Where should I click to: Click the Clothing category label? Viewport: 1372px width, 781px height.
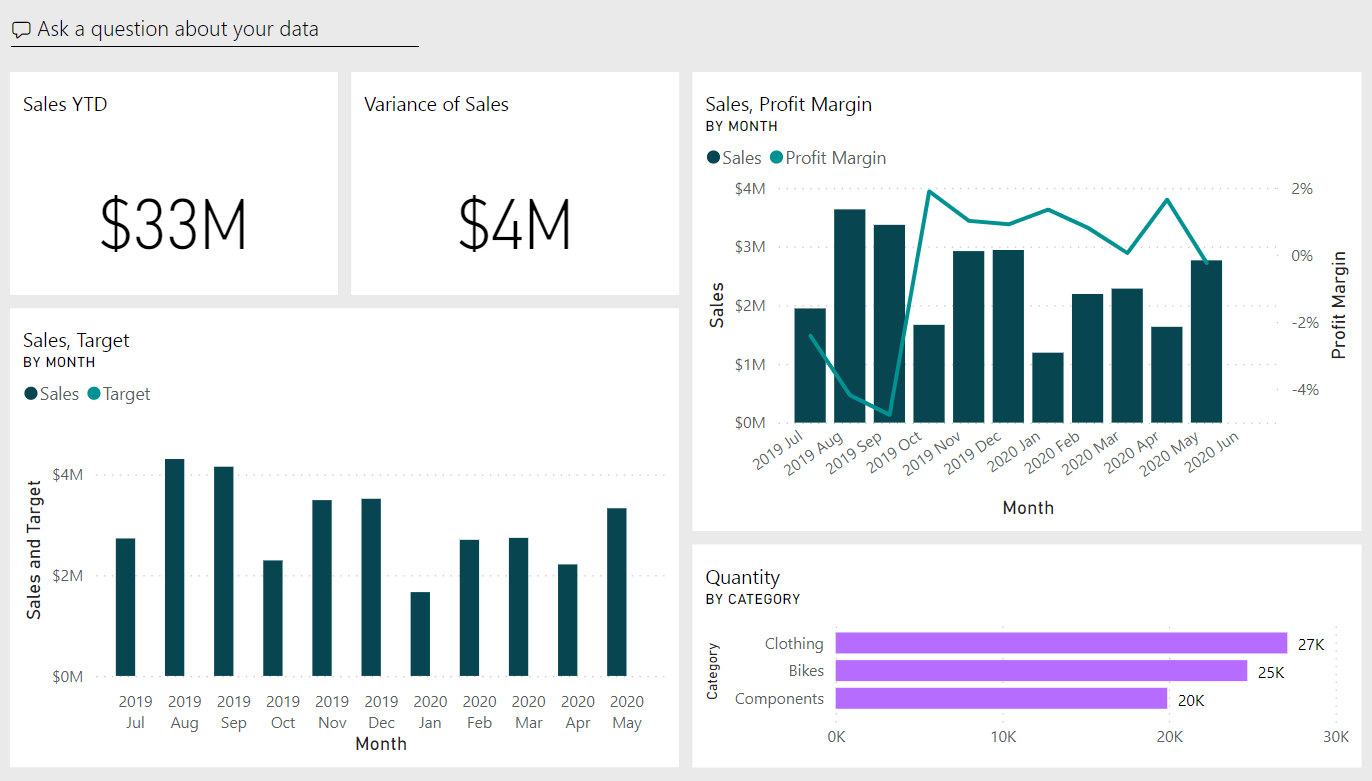coord(794,644)
